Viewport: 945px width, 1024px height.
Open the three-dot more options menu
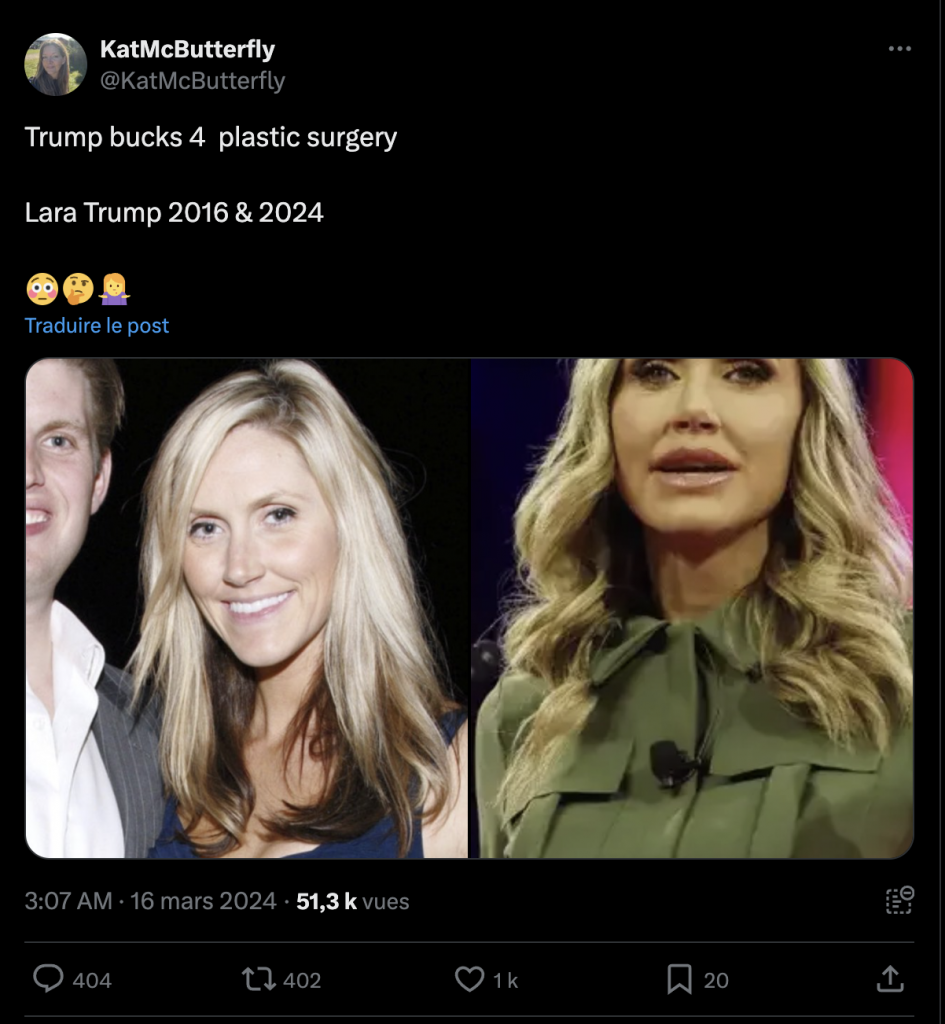point(899,49)
